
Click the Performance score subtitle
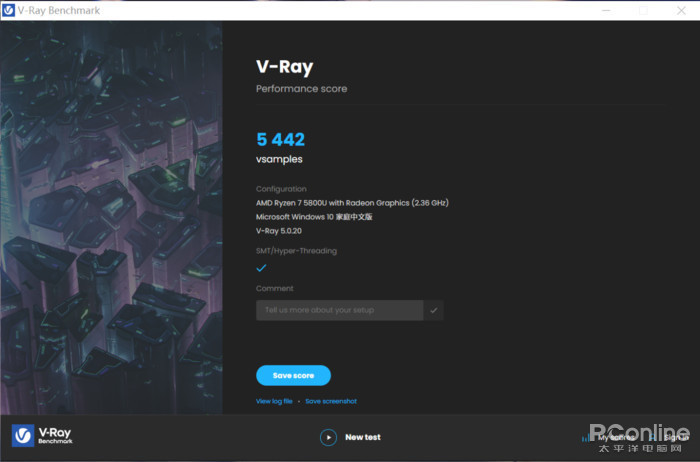(x=301, y=89)
